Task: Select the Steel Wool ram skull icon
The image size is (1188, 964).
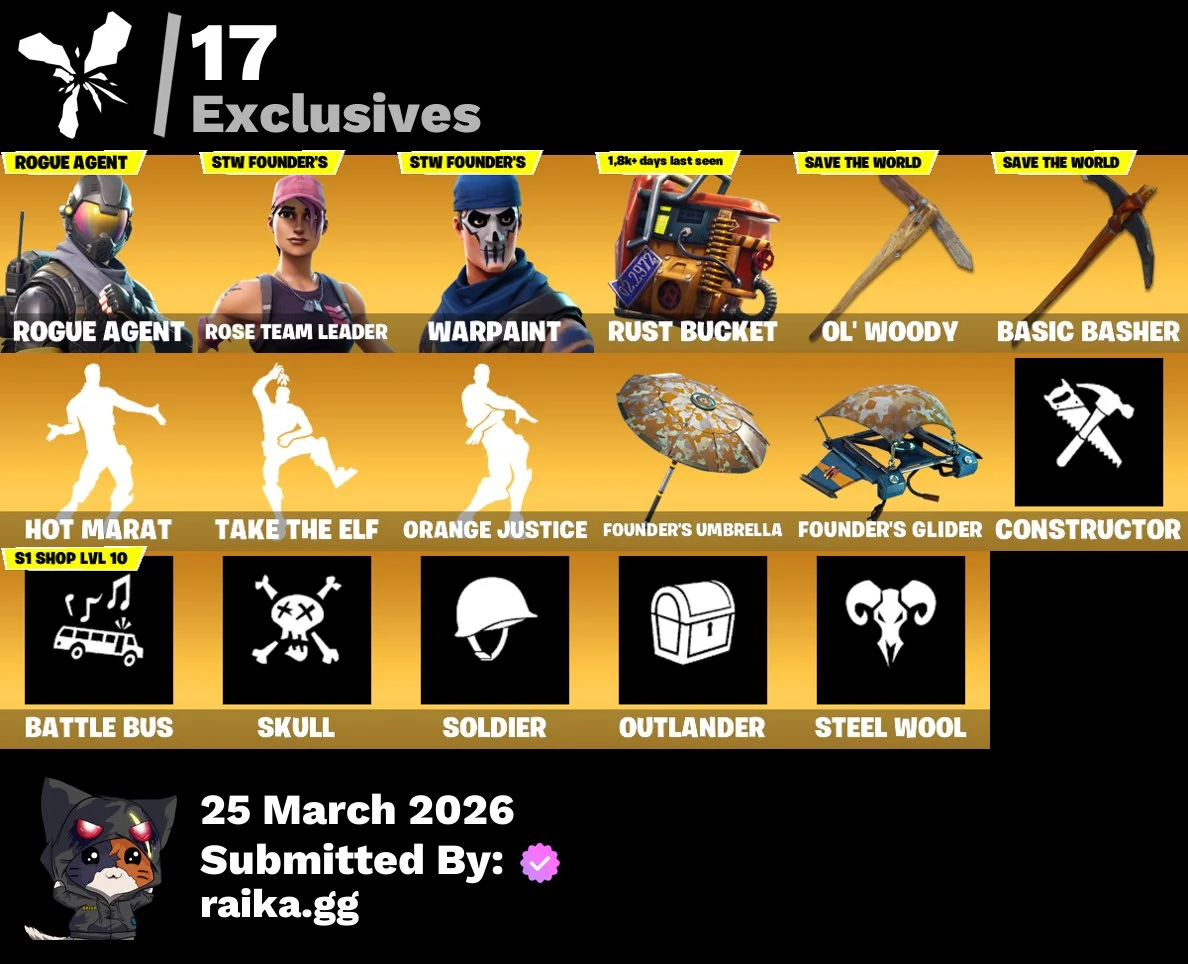Action: click(891, 630)
